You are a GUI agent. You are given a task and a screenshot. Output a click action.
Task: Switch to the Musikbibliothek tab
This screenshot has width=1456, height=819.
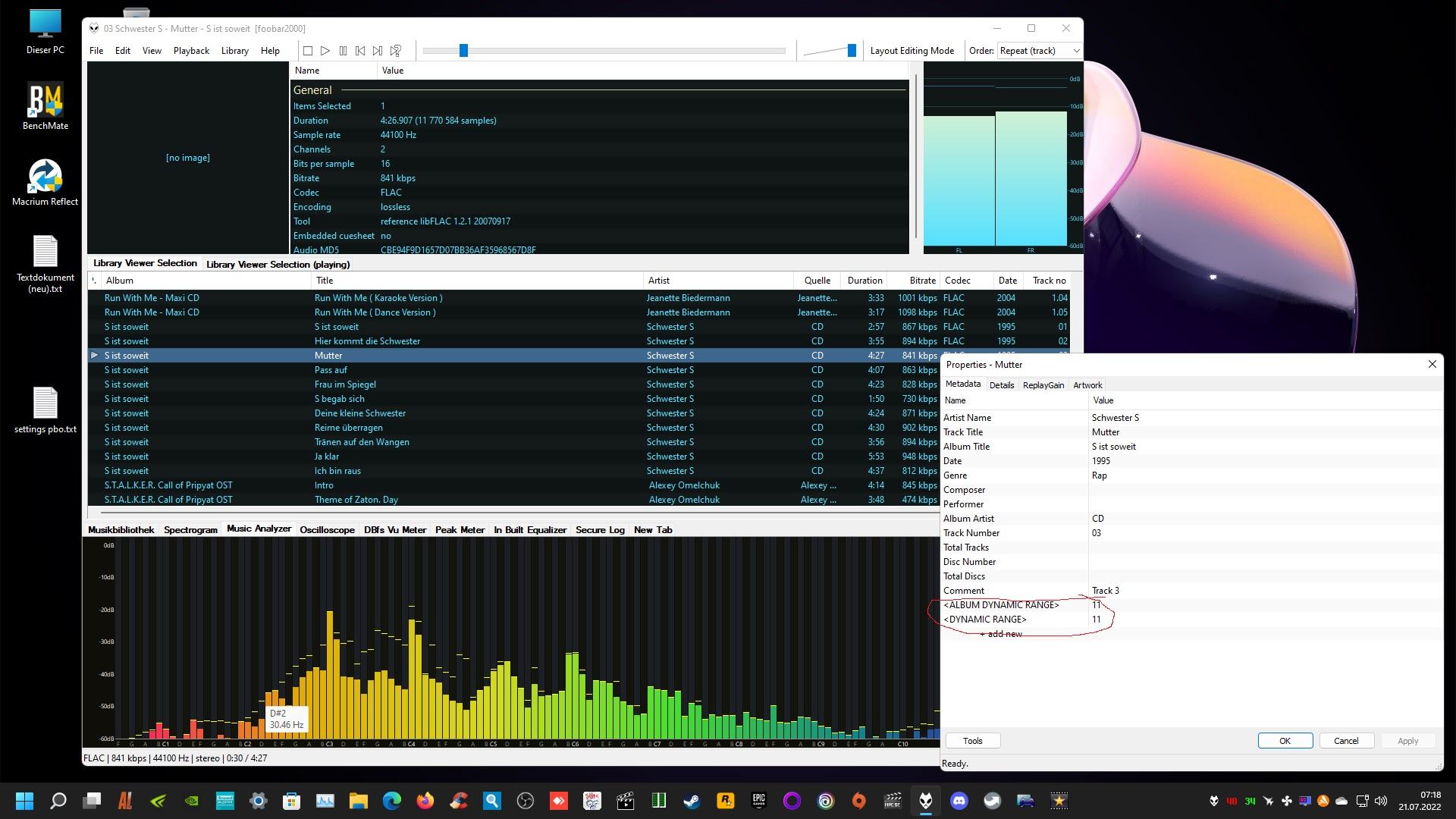coord(121,530)
